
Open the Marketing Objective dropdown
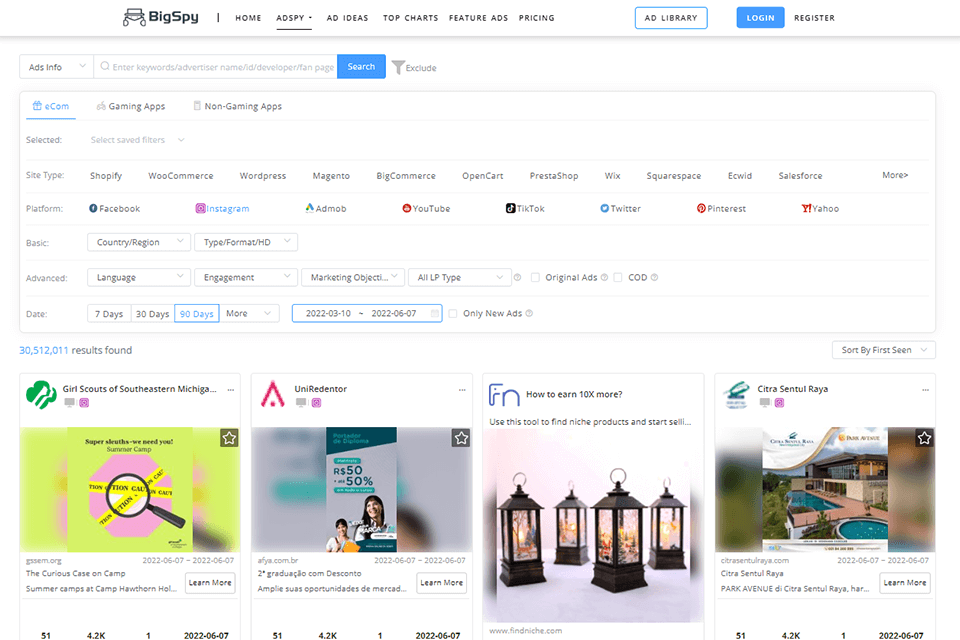[353, 277]
